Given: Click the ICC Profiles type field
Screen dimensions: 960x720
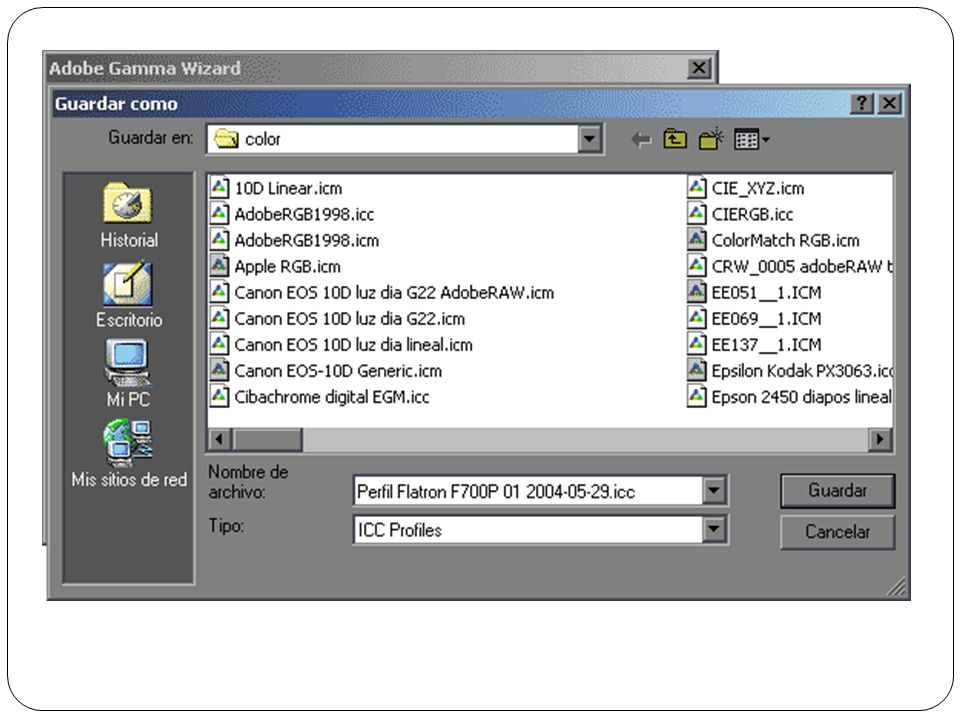Looking at the screenshot, I should coord(528,530).
